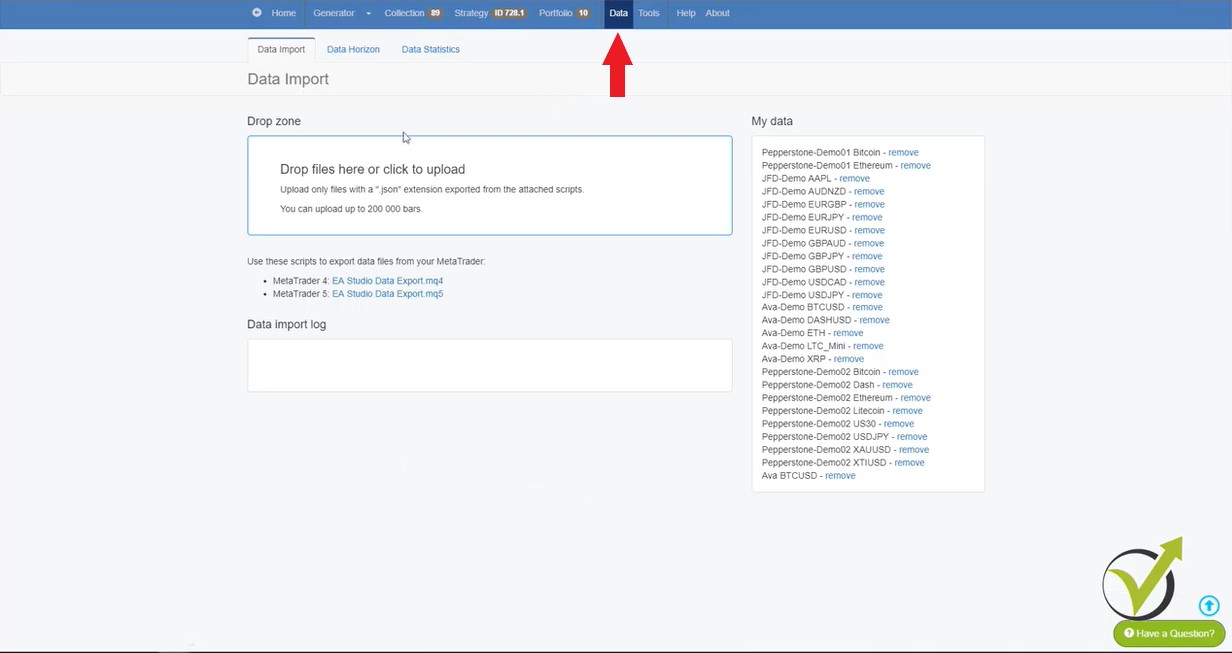
Task: Download the EA Studio Data Export.mq5 script
Action: point(387,294)
